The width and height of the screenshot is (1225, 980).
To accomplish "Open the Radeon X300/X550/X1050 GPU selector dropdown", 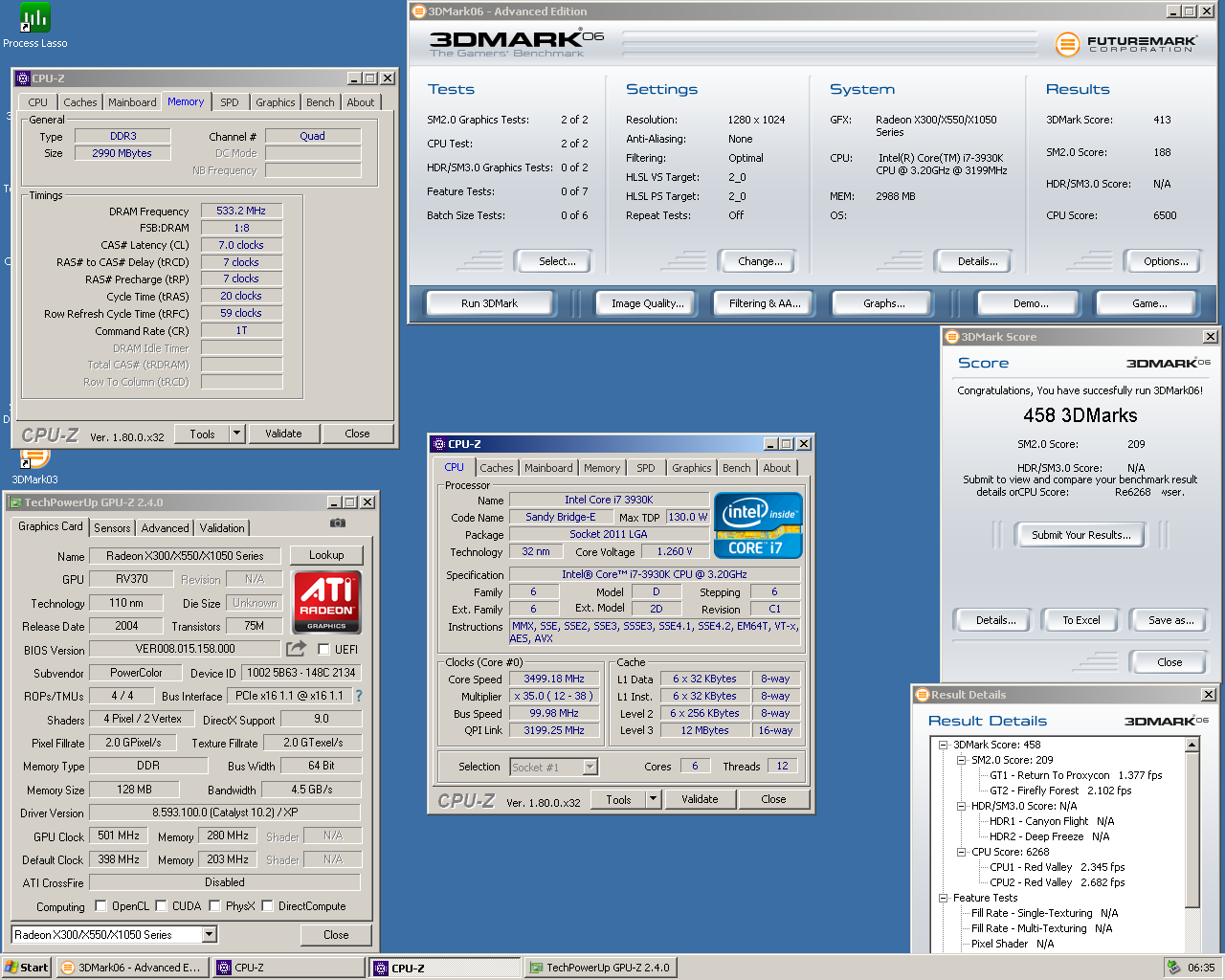I will coord(209,935).
